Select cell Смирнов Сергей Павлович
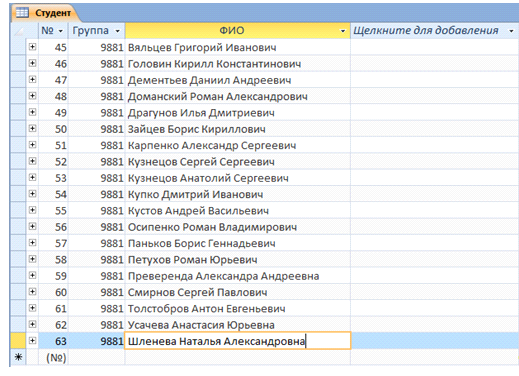Screen dimensions: 519x376 [238, 292]
